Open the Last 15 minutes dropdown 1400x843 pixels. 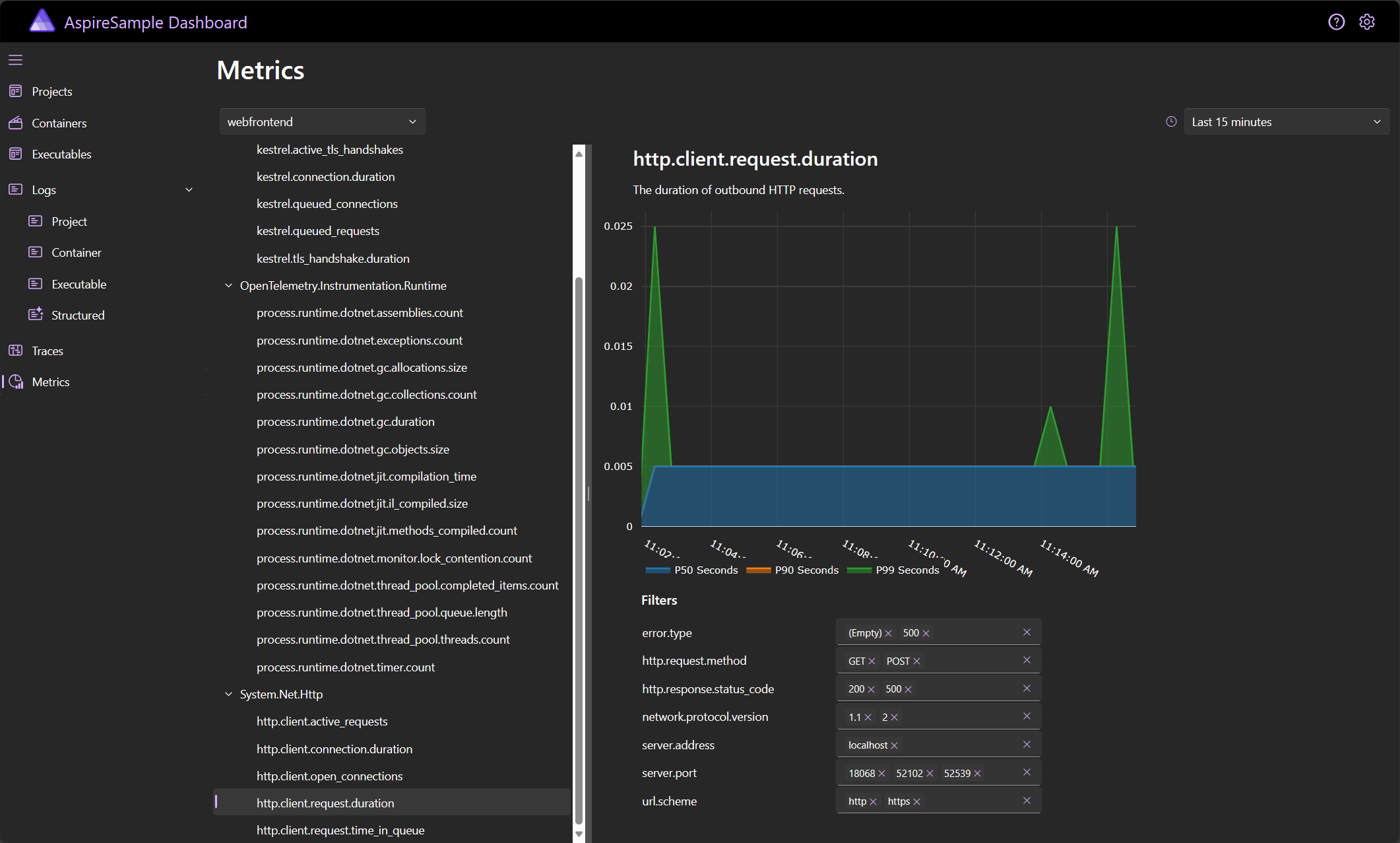click(1286, 121)
